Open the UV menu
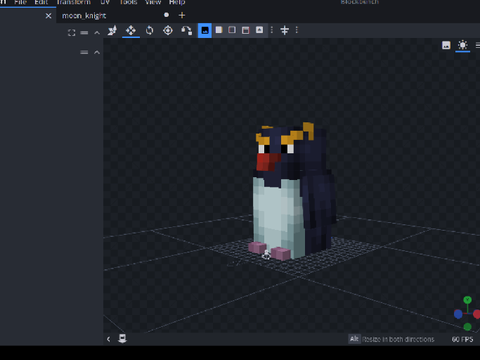This screenshot has height=360, width=480. pos(105,2)
